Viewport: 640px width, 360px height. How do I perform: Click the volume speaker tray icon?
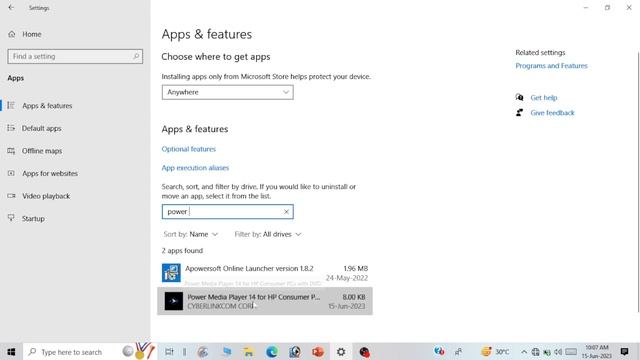click(558, 352)
